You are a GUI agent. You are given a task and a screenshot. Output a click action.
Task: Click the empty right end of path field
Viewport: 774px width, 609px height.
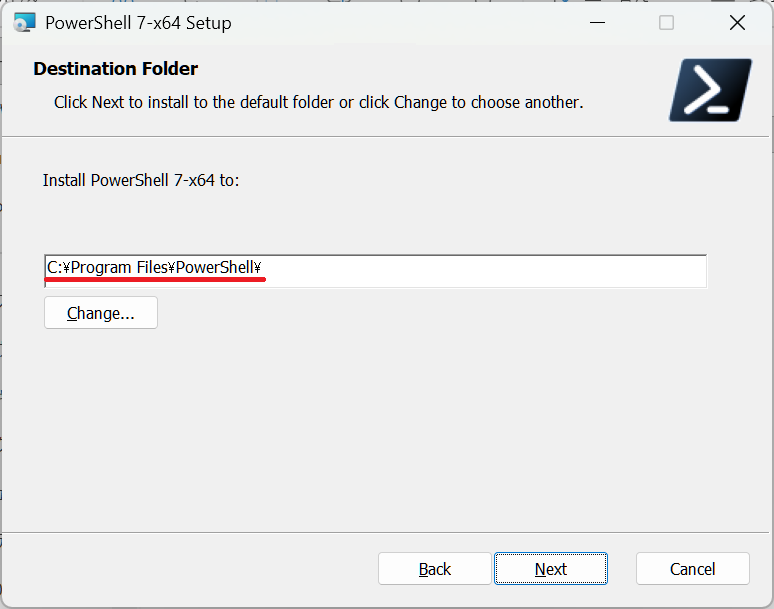[x=600, y=269]
